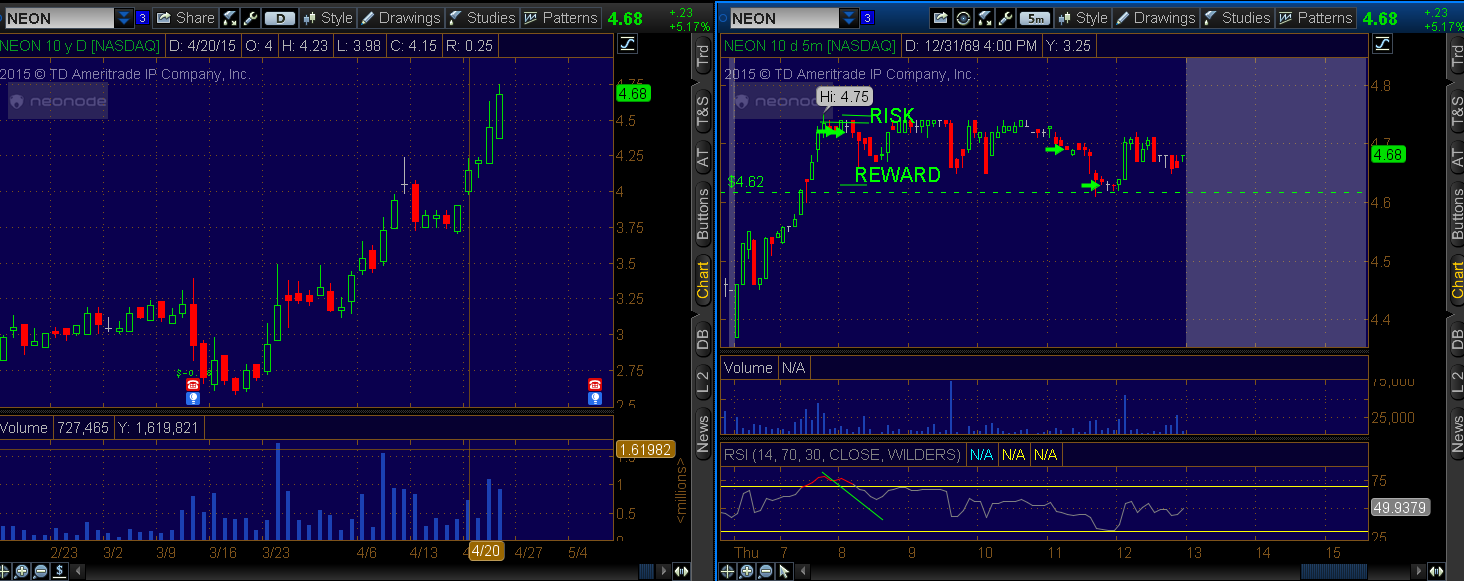Click pan crosshair icon below right chart
The width and height of the screenshot is (1464, 581).
click(x=729, y=571)
